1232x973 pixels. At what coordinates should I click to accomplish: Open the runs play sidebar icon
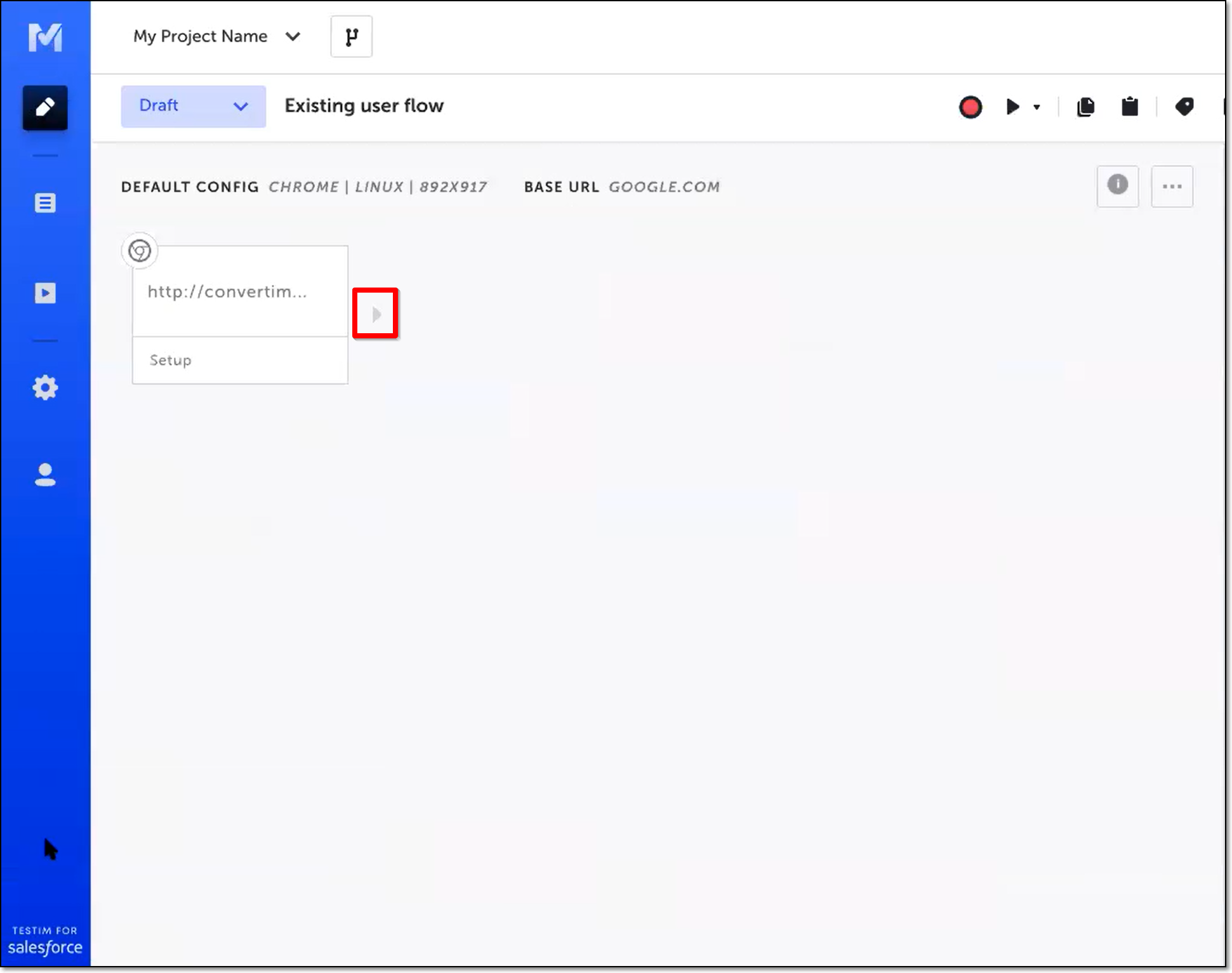(x=45, y=293)
